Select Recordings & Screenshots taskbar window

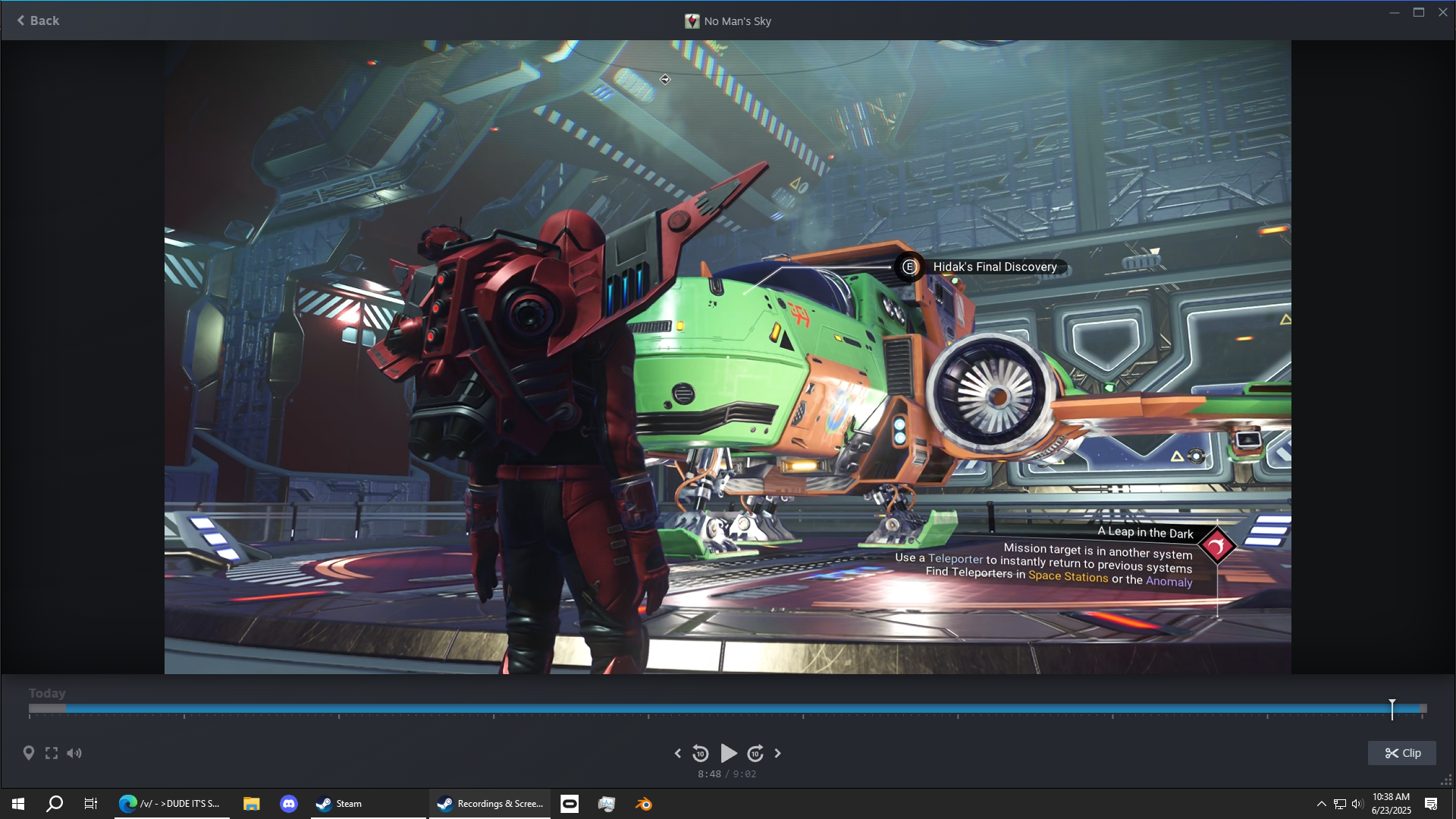[x=490, y=804]
